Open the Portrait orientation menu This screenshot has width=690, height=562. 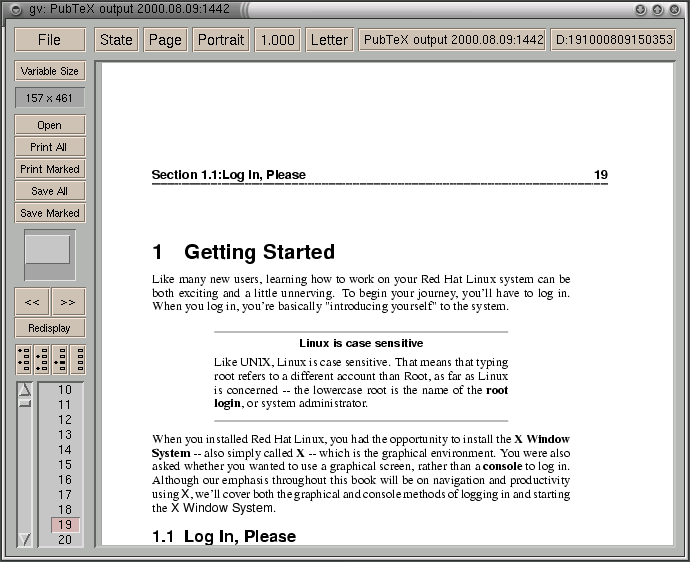220,40
